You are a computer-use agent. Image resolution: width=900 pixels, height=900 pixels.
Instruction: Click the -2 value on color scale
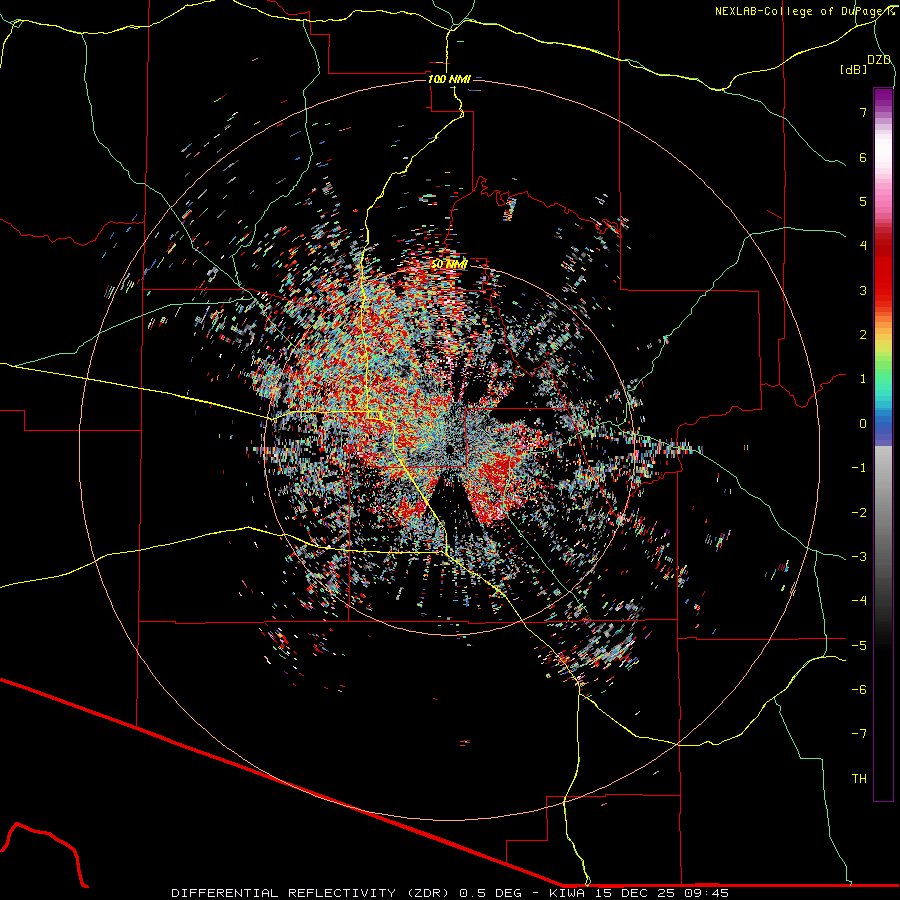coord(859,512)
